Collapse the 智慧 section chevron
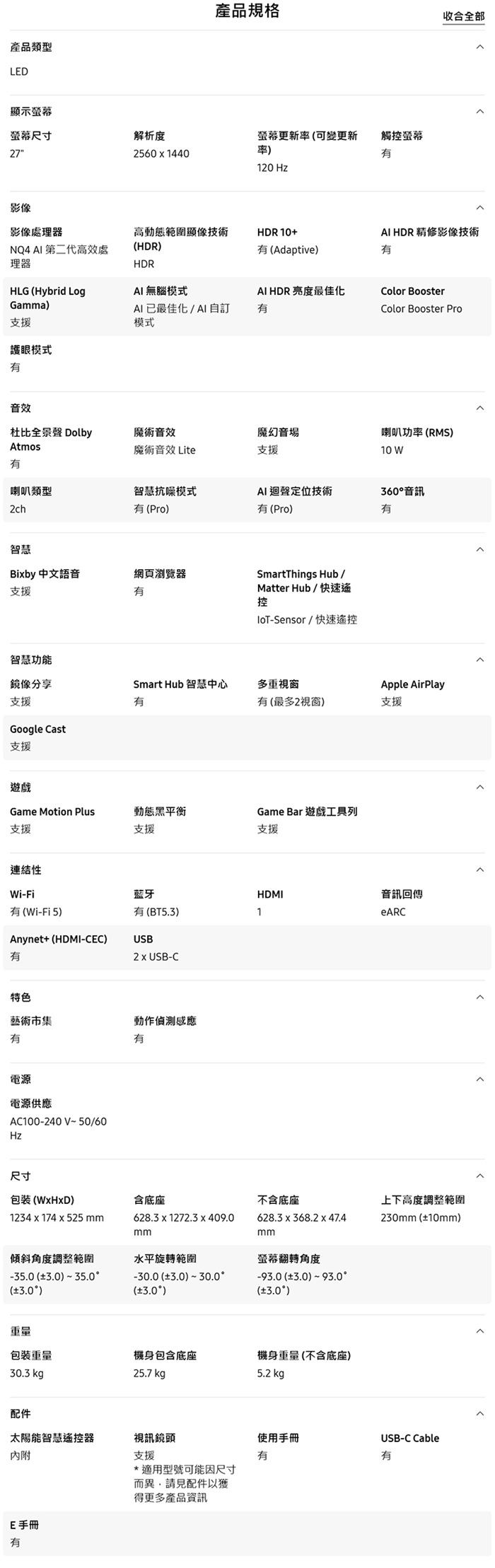This screenshot has height=1568, width=495. click(x=480, y=549)
